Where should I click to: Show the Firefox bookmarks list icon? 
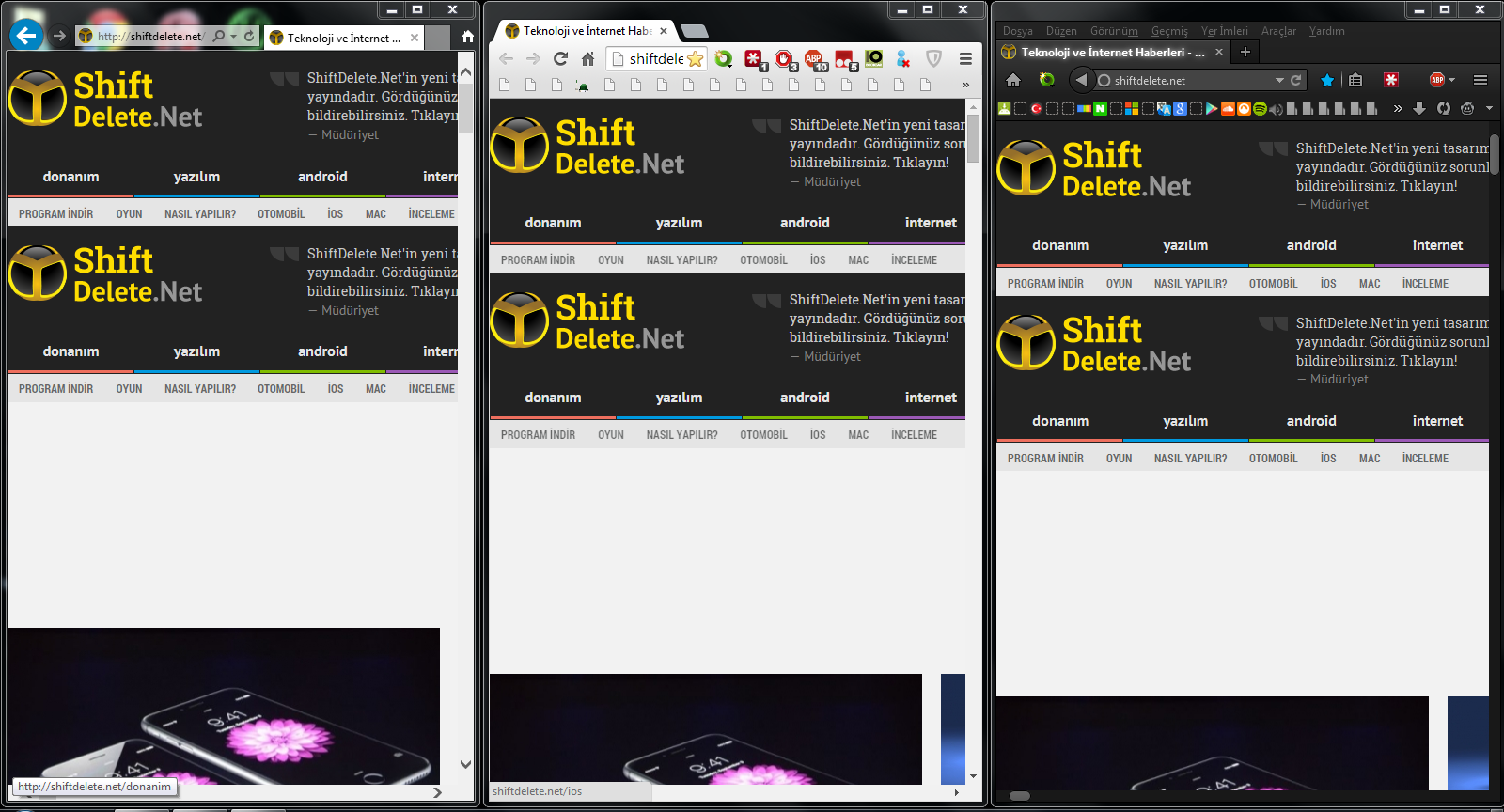(x=1355, y=80)
